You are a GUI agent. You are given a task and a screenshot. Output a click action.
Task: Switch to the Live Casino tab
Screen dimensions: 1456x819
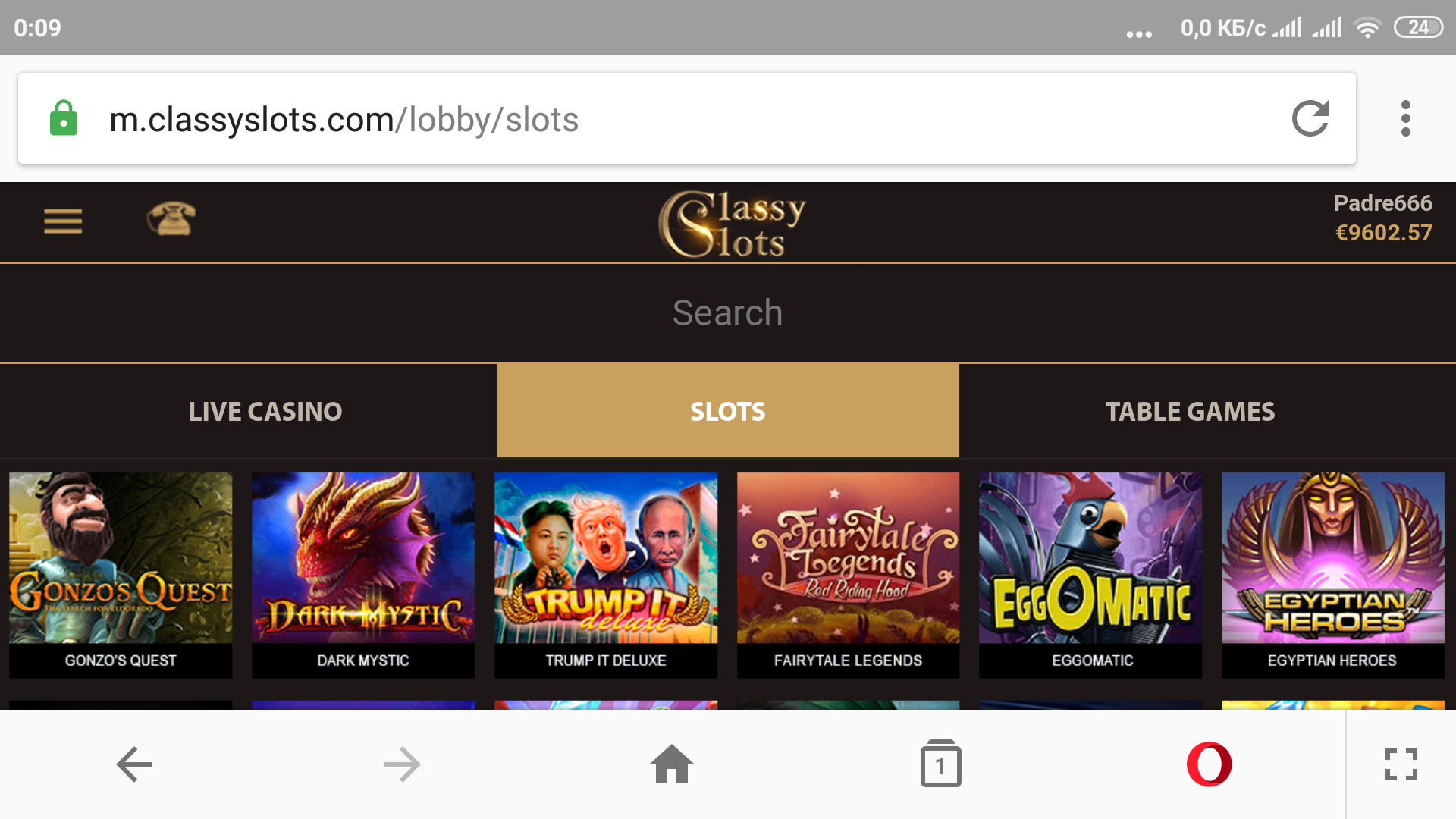(x=265, y=411)
